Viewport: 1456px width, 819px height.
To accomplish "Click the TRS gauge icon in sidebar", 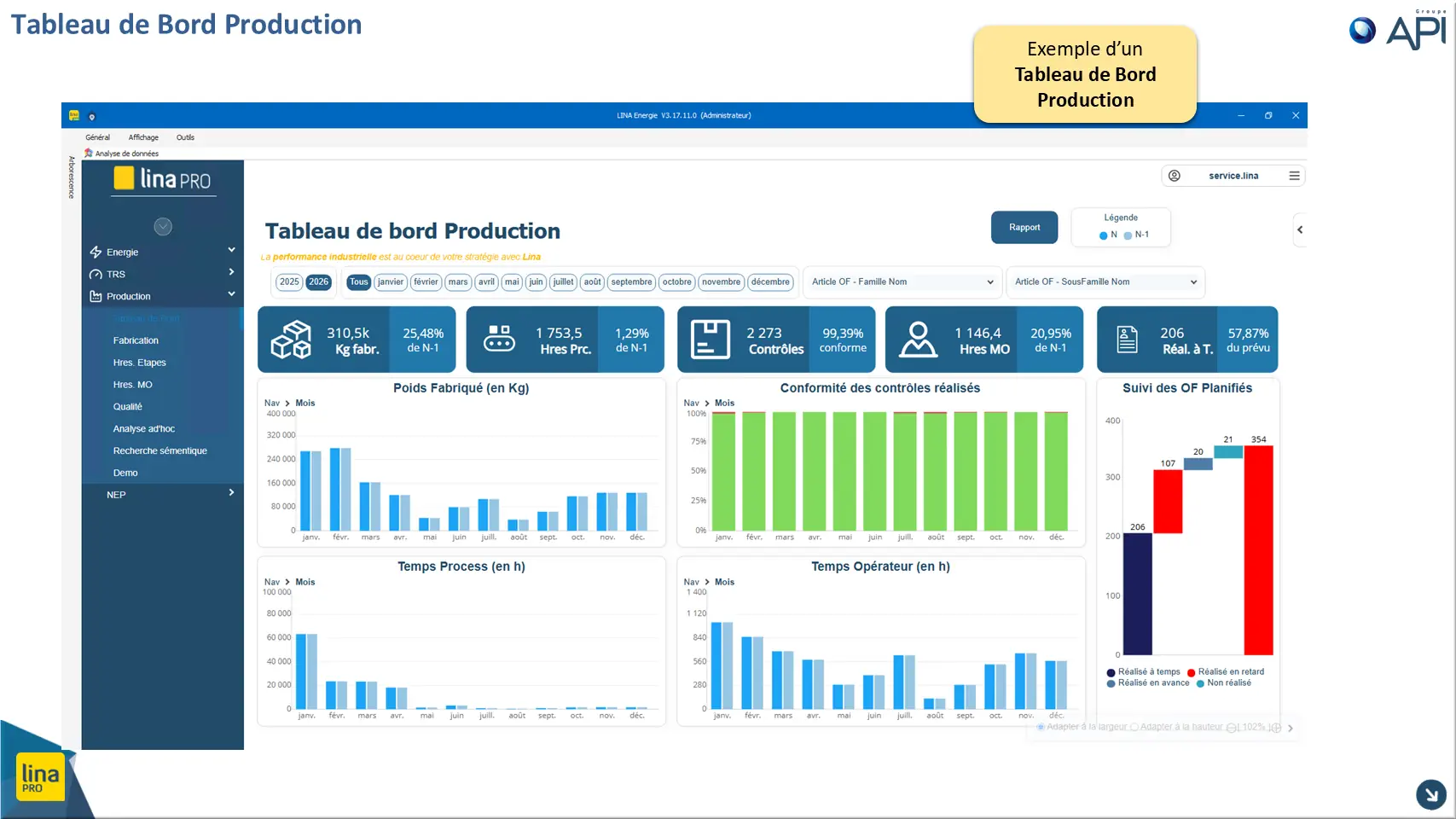I will 96,275.
